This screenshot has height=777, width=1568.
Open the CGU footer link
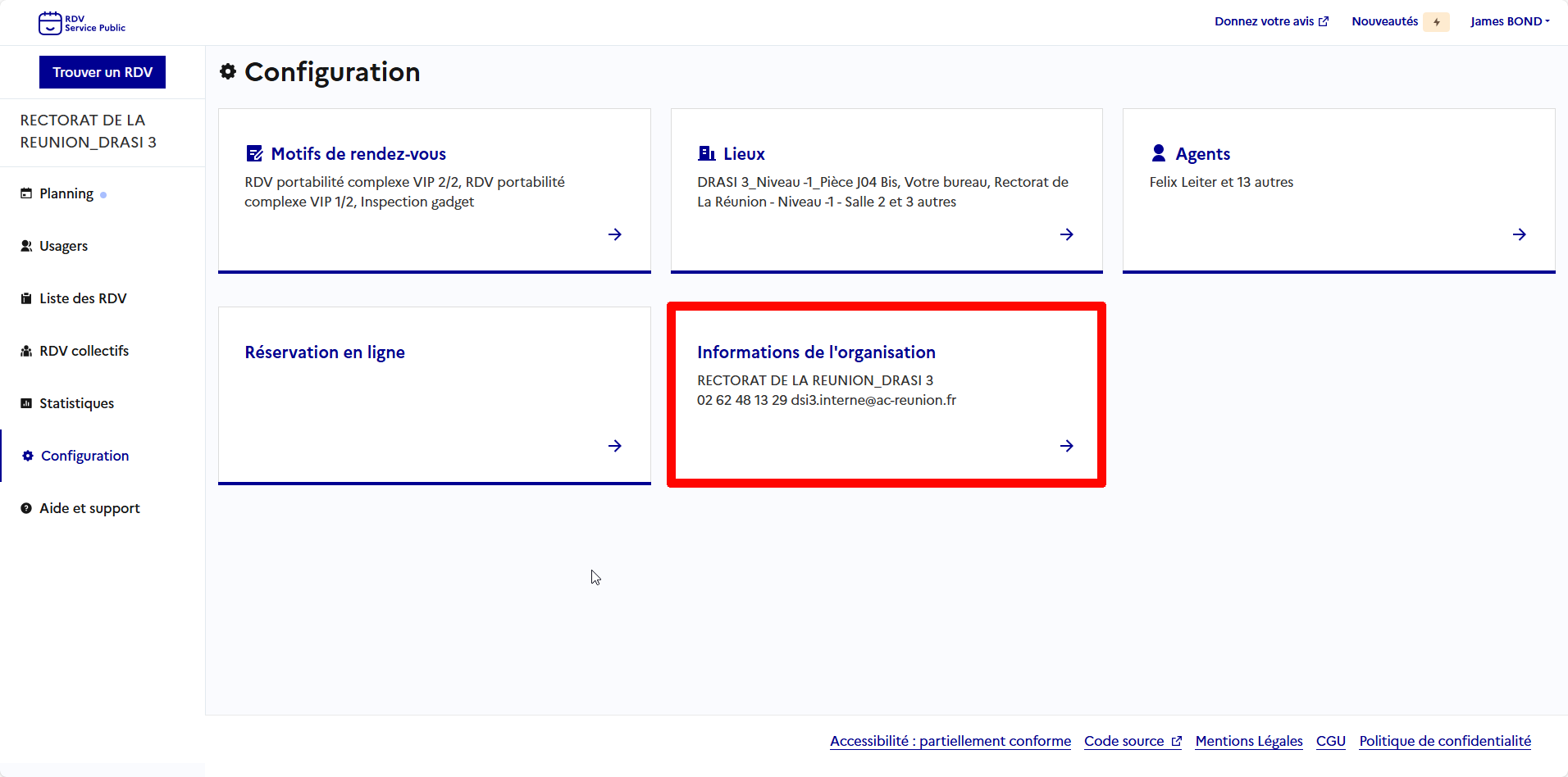tap(1331, 741)
